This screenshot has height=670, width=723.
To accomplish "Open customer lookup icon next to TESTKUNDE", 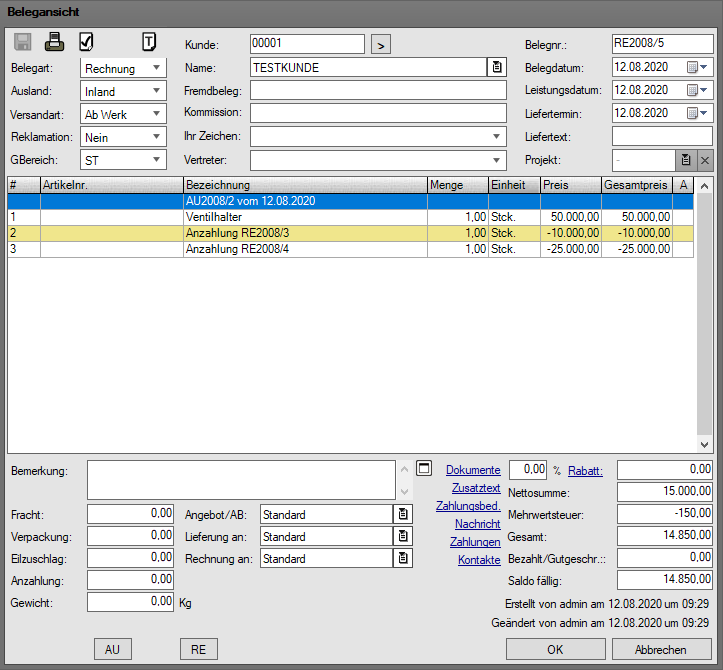I will coord(497,67).
